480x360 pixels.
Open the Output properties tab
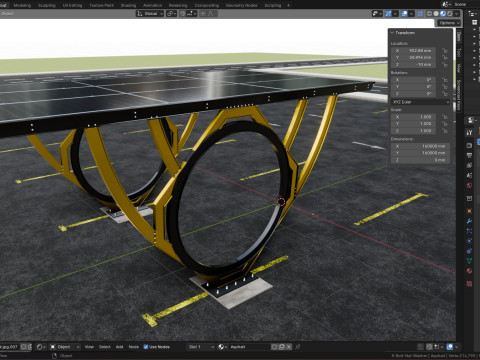coord(469,155)
